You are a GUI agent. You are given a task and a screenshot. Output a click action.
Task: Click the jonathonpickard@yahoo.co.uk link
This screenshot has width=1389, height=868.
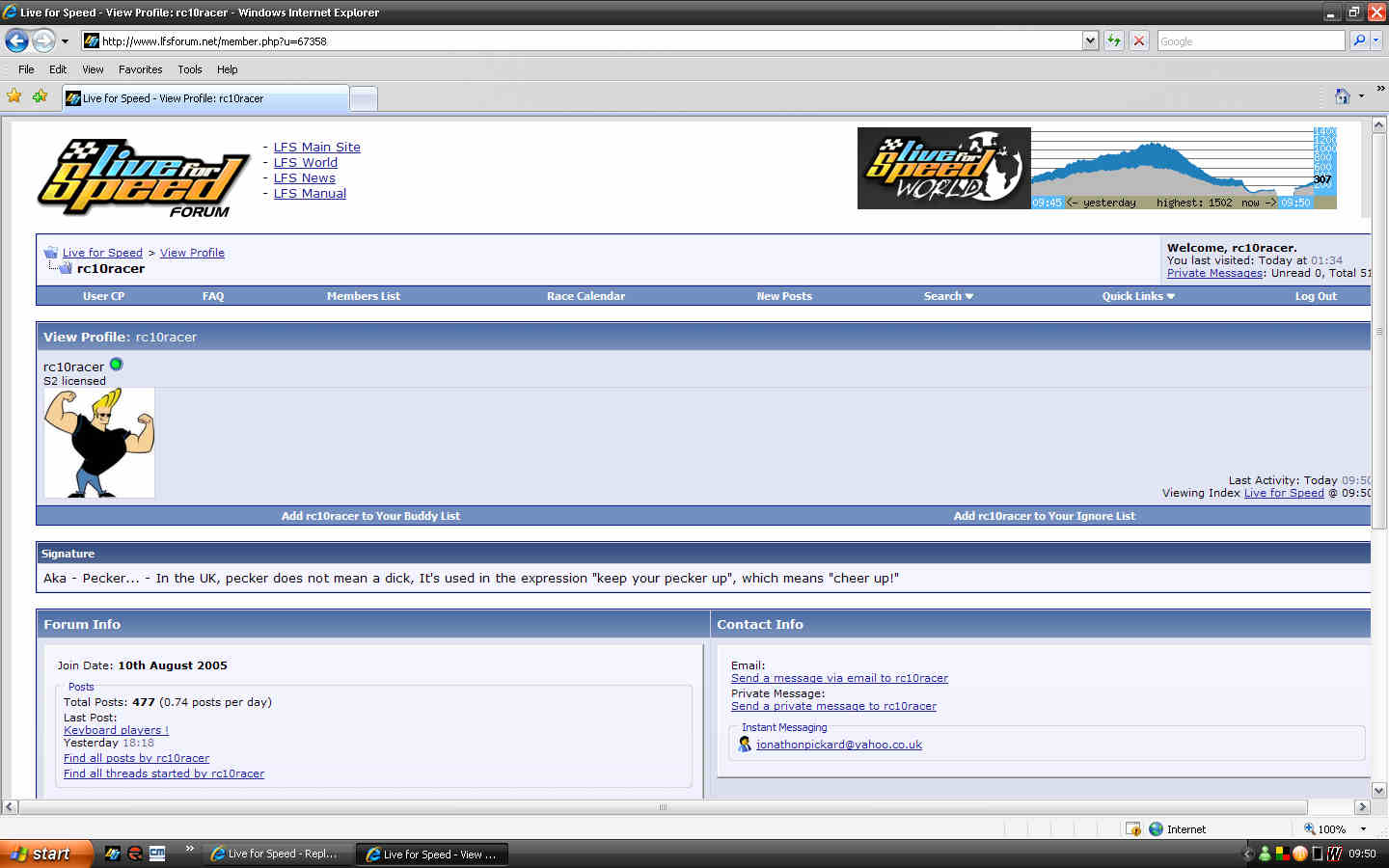pos(839,745)
